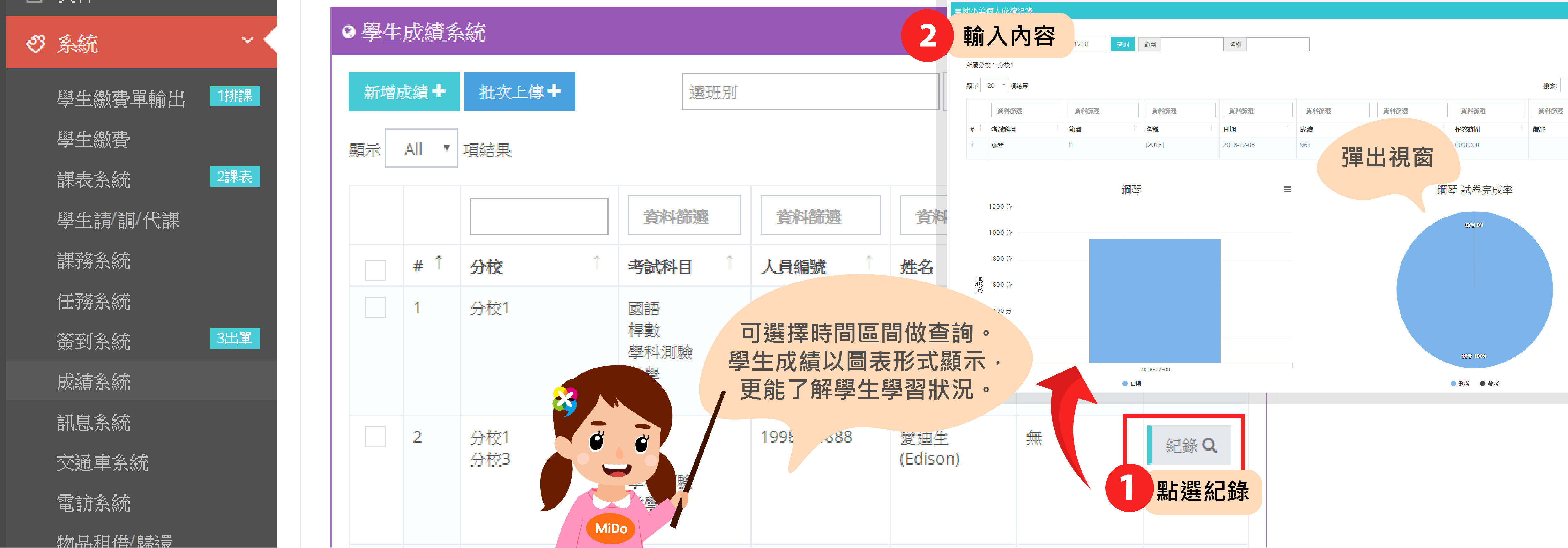This screenshot has width=1568, height=548.
Task: Click the 批次上傳 upload button
Action: click(x=518, y=92)
